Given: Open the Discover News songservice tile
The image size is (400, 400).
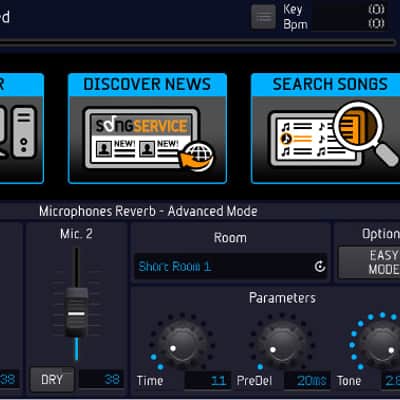Looking at the screenshot, I should (x=147, y=128).
